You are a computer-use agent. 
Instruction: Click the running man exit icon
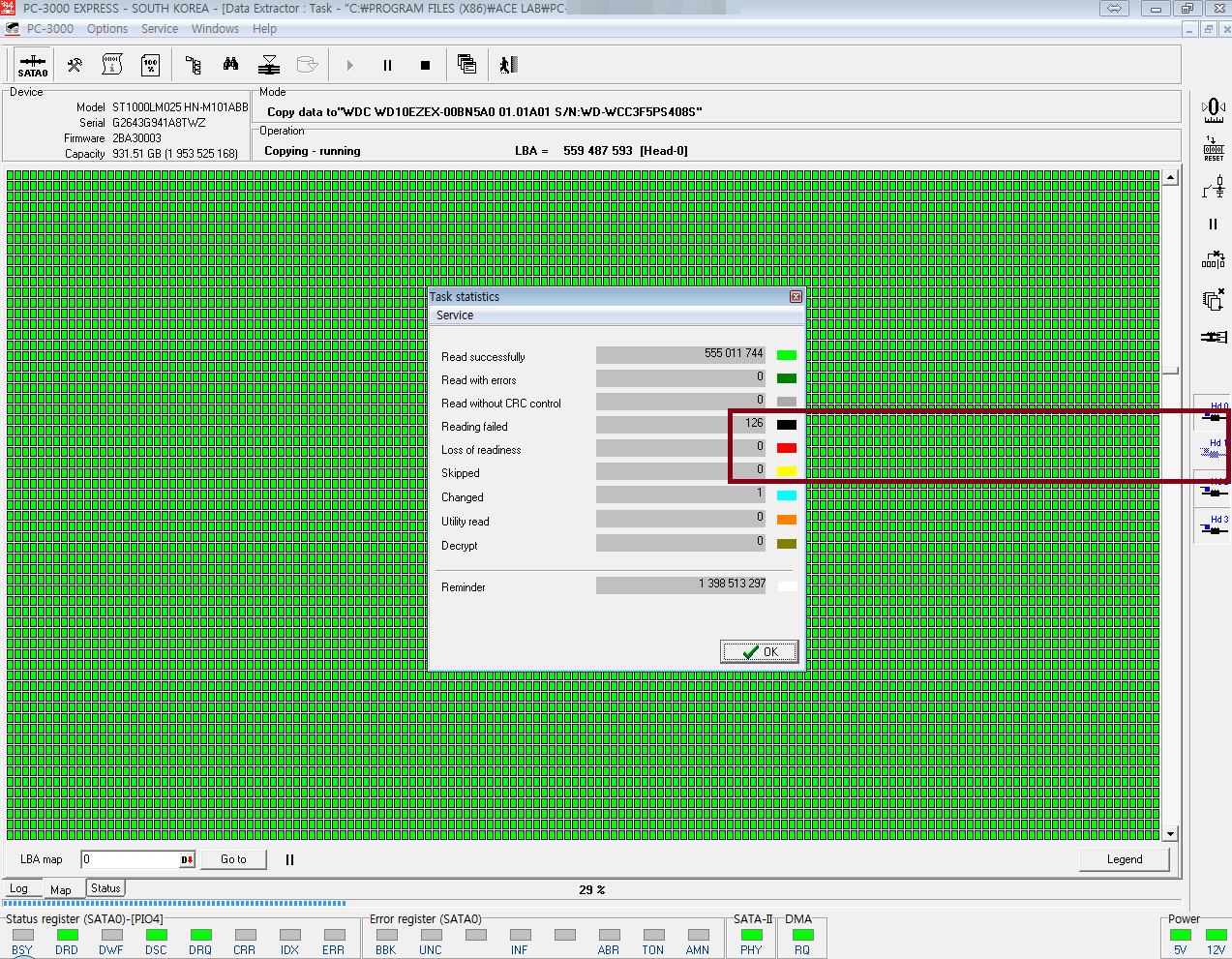(x=508, y=65)
